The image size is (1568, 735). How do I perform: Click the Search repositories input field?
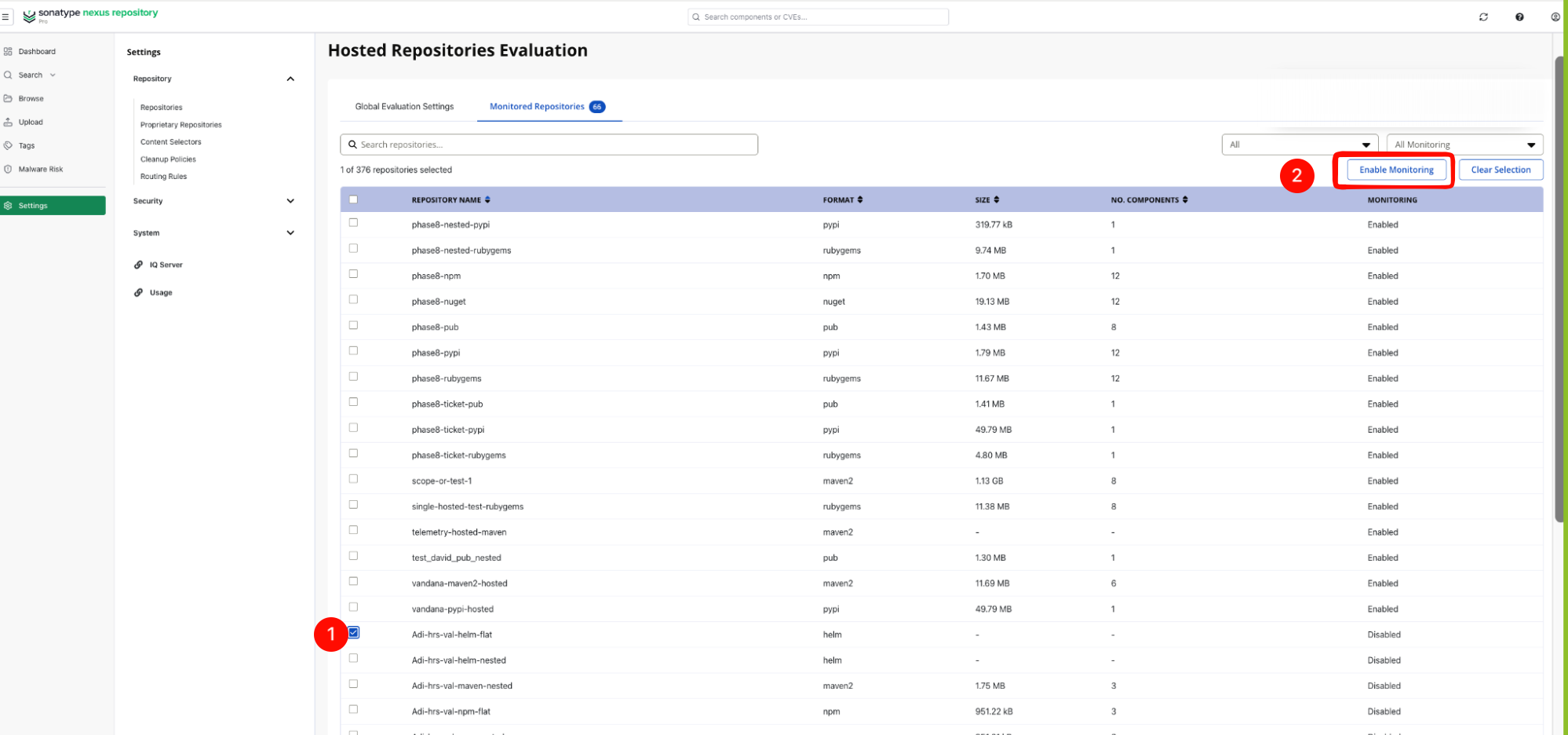[549, 144]
